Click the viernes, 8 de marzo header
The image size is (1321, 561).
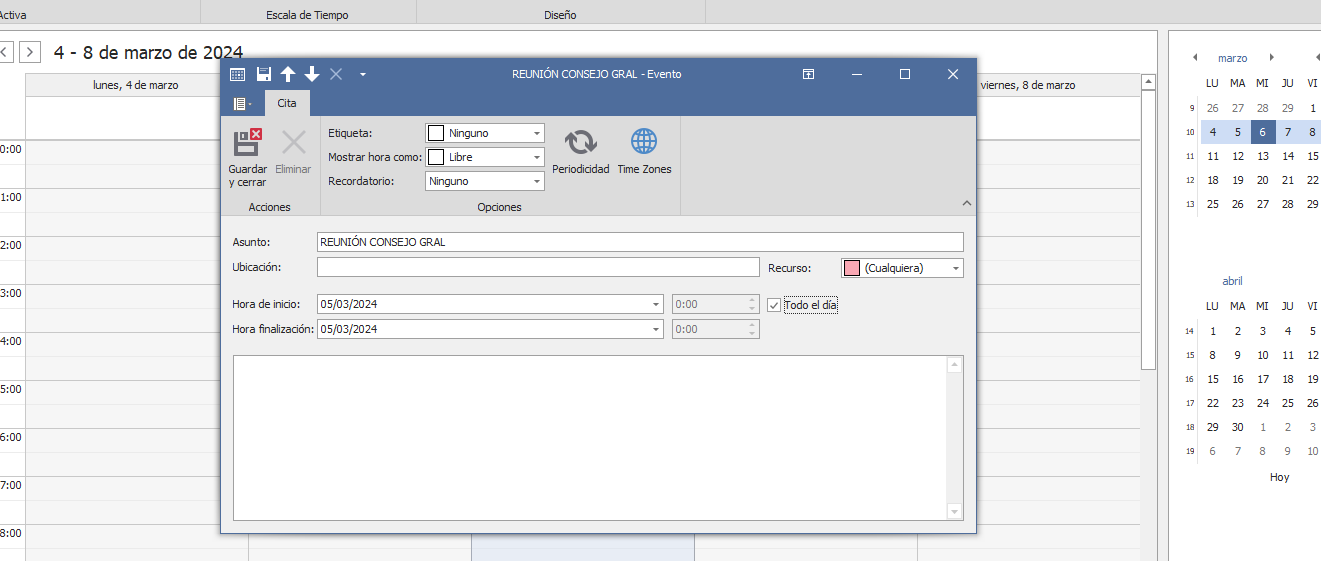point(1028,85)
